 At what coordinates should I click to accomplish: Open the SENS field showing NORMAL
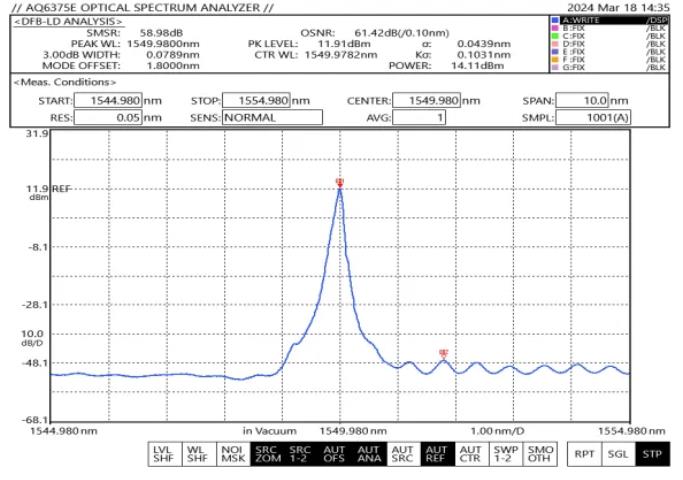[272, 117]
